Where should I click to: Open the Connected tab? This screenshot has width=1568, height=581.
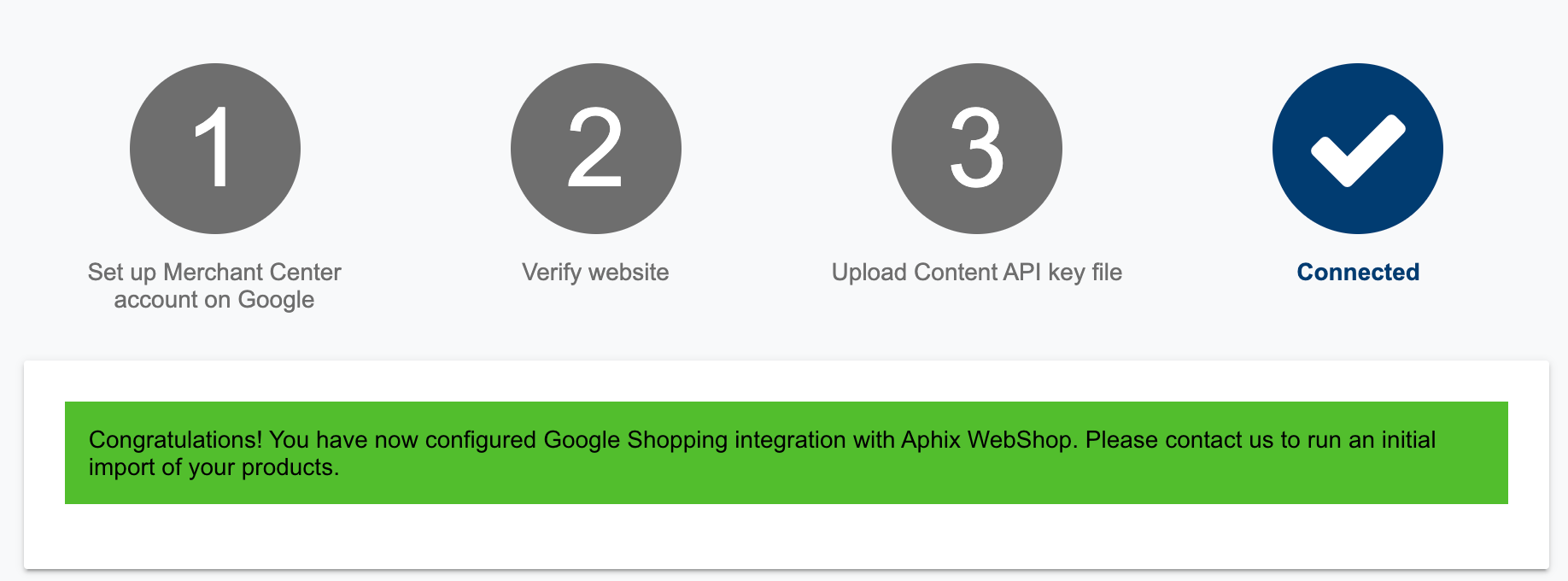click(x=1356, y=273)
